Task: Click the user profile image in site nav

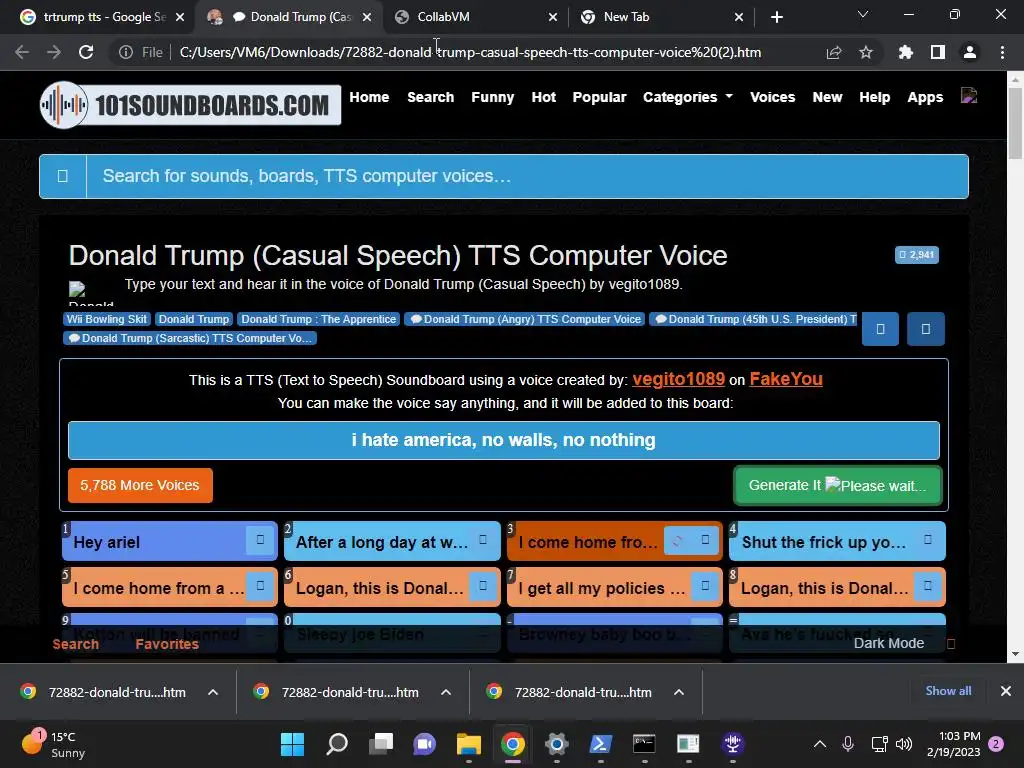Action: click(x=969, y=96)
